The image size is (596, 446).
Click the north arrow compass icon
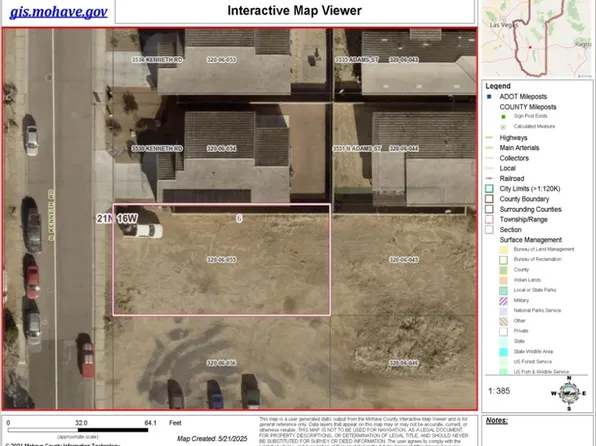(x=569, y=394)
